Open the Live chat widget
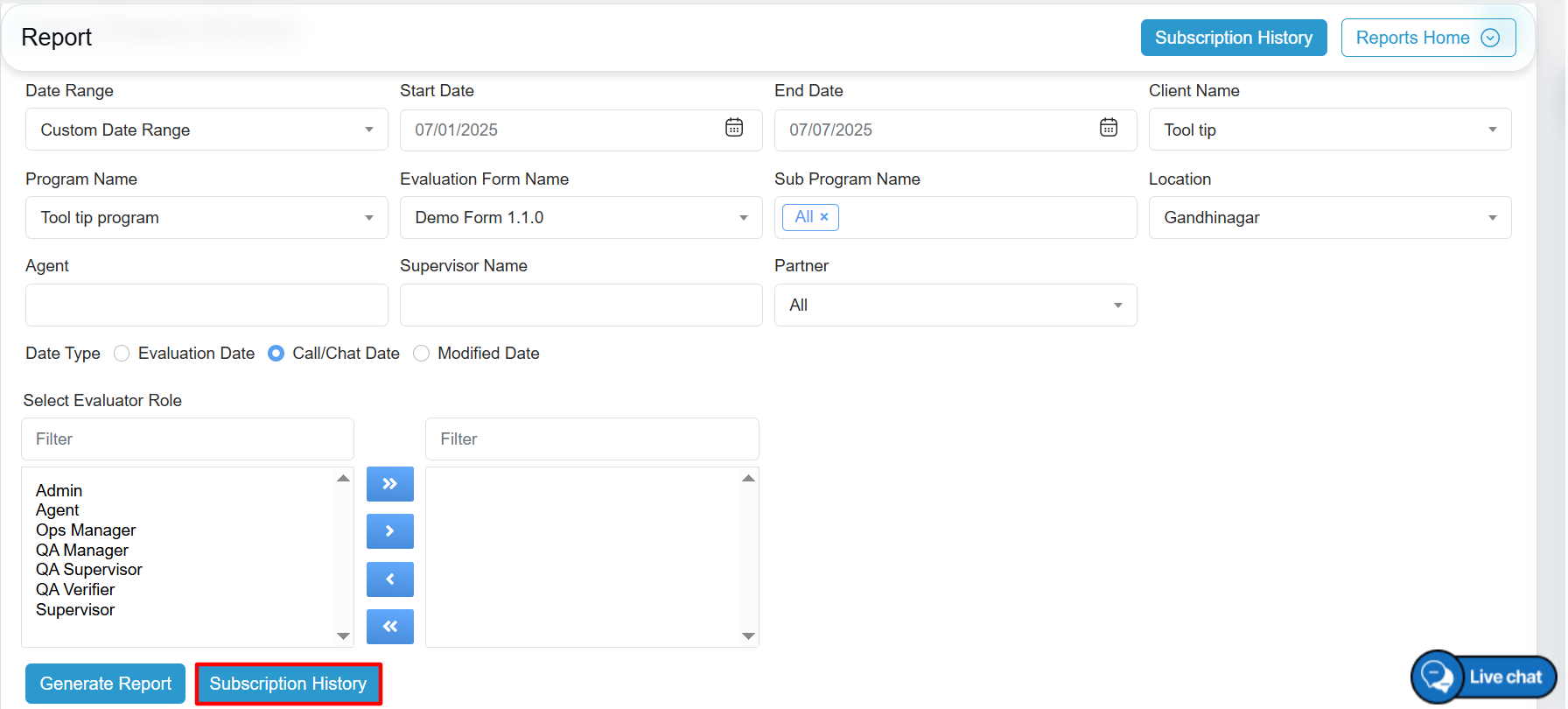Viewport: 1568px width, 709px height. click(1484, 677)
